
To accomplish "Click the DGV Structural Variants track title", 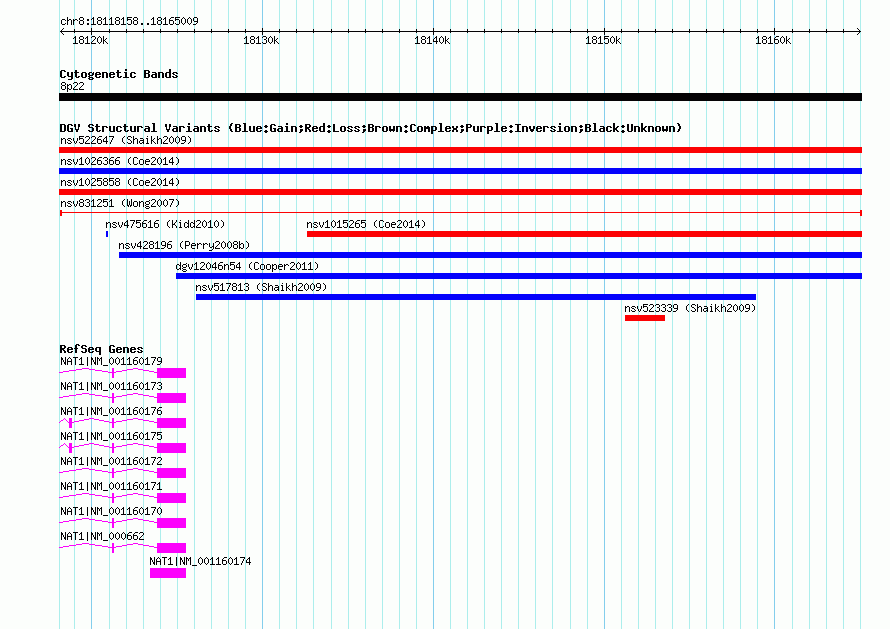I will (371, 128).
